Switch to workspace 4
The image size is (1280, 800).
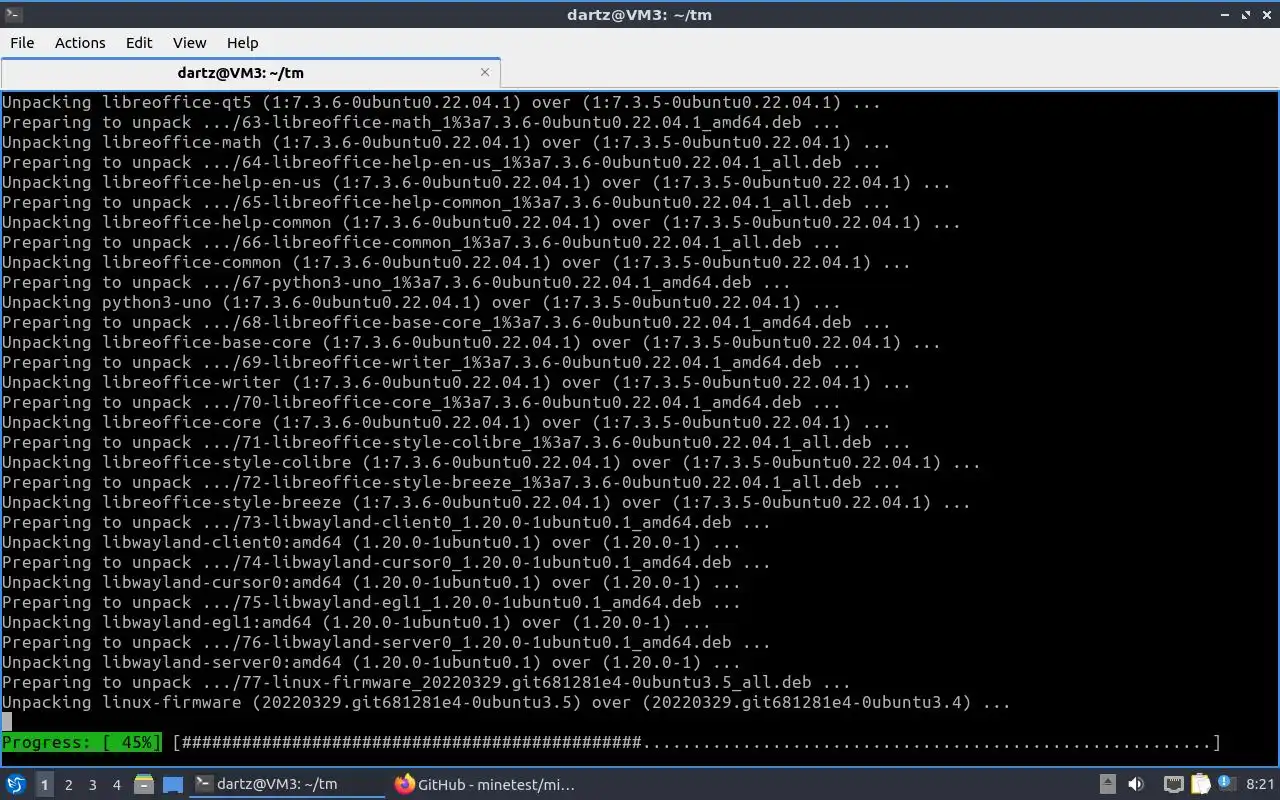pyautogui.click(x=116, y=785)
